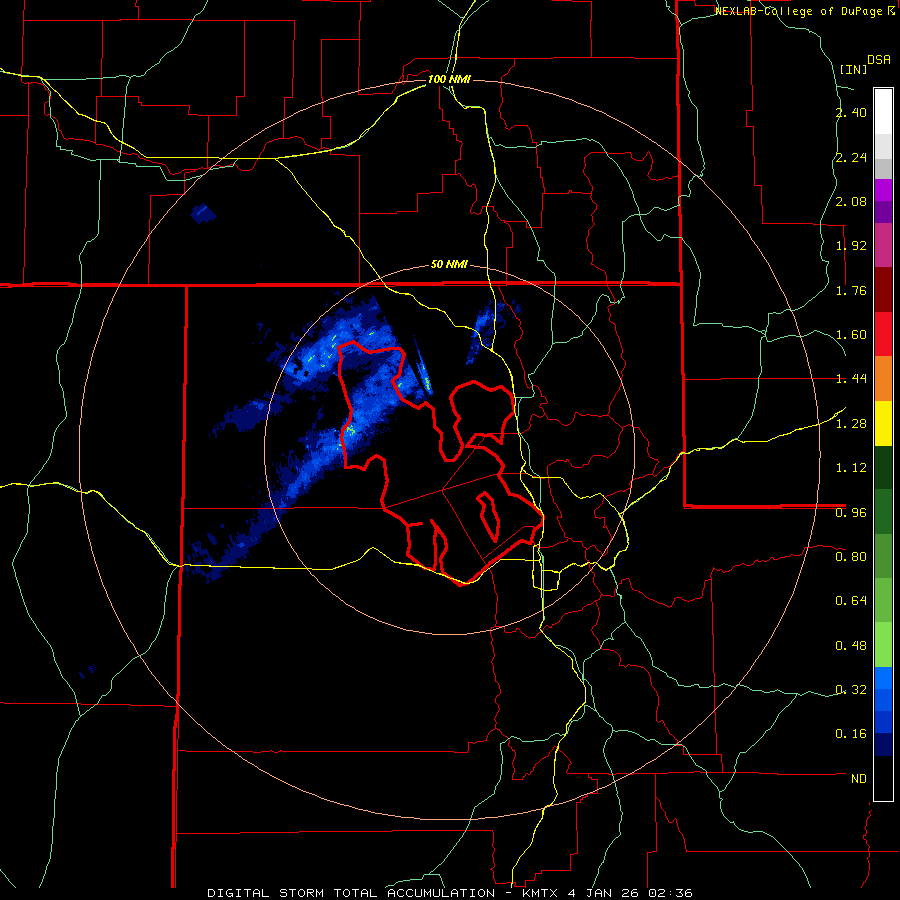Click the 1.44 legend value
Viewport: 900px width, 900px height.
(851, 379)
